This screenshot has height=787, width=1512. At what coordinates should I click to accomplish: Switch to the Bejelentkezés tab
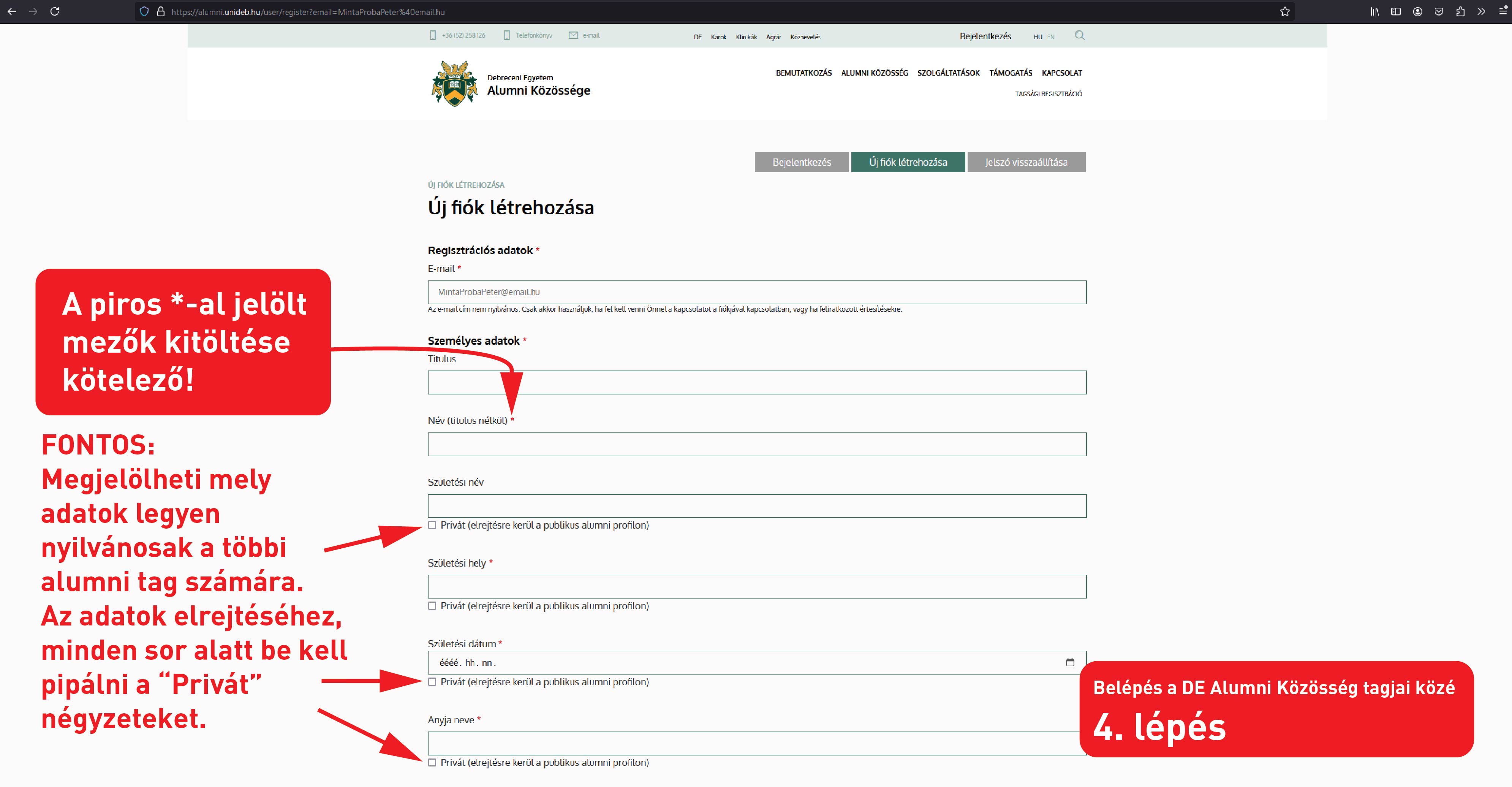tap(802, 162)
